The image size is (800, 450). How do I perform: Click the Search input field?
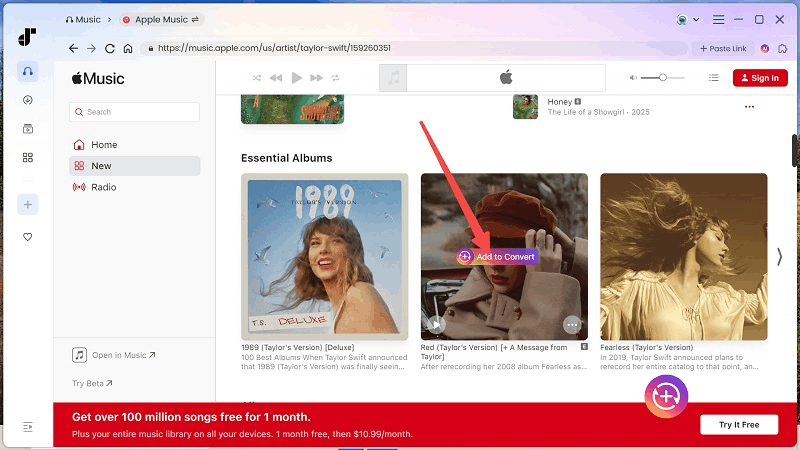coord(134,112)
